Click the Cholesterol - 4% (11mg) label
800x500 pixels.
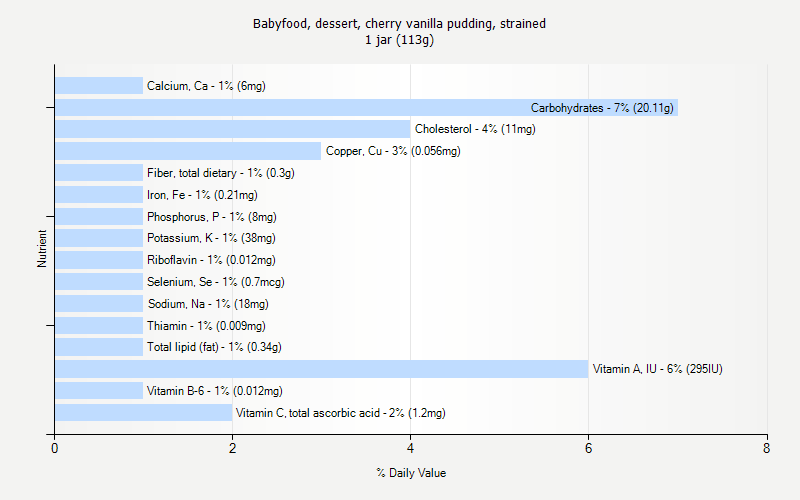tap(475, 129)
